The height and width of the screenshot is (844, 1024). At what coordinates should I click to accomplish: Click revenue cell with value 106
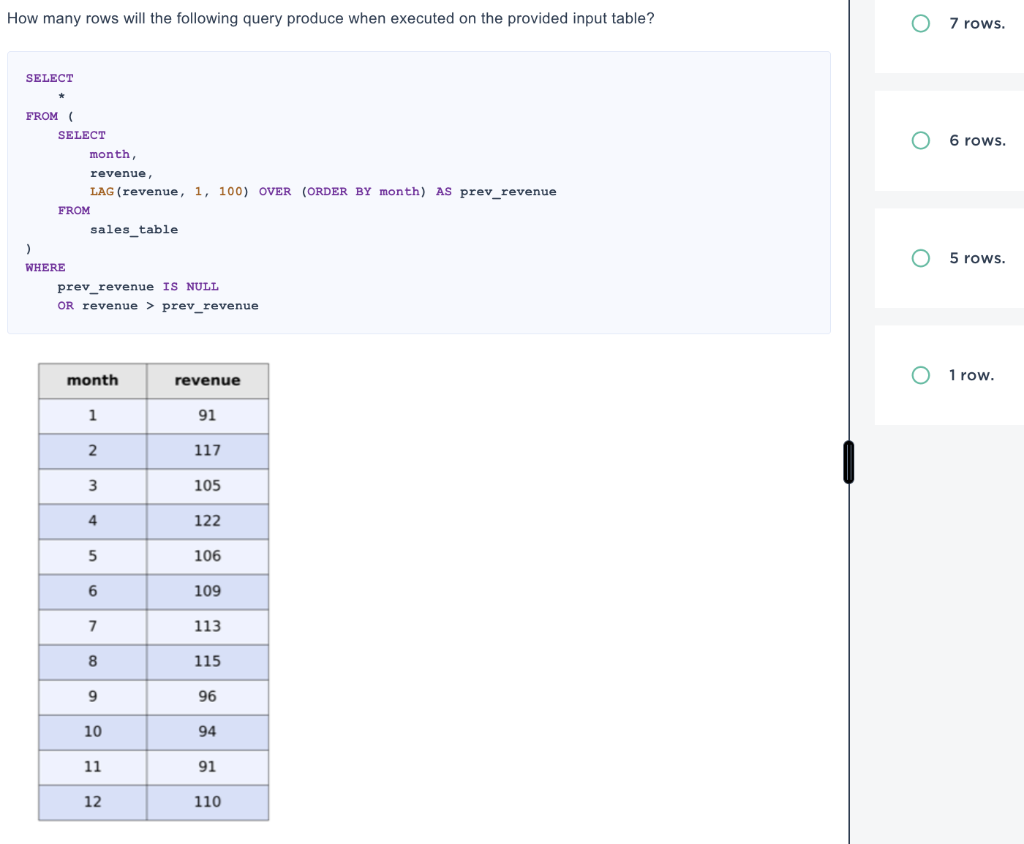point(208,557)
